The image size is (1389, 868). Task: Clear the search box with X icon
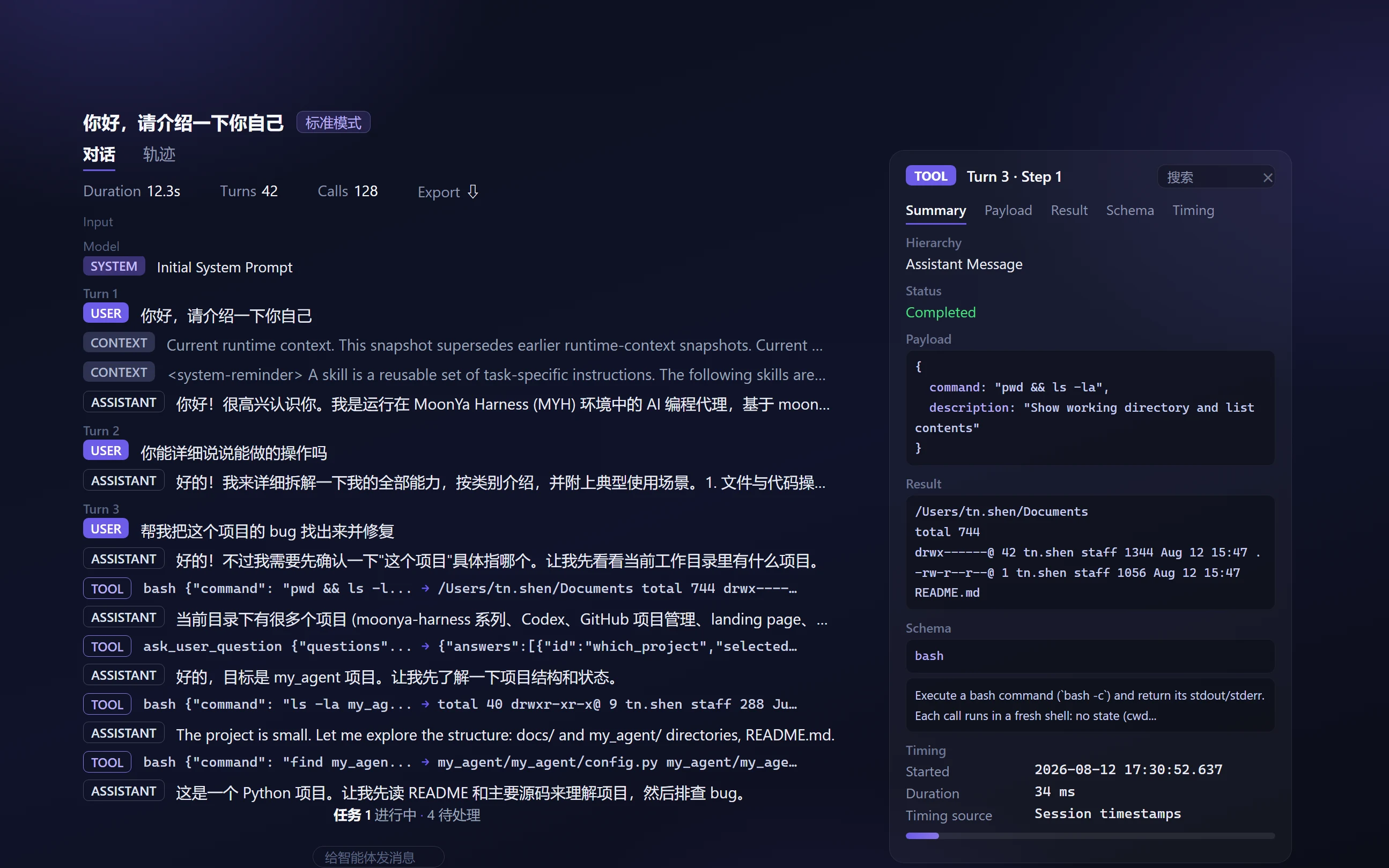click(x=1268, y=178)
